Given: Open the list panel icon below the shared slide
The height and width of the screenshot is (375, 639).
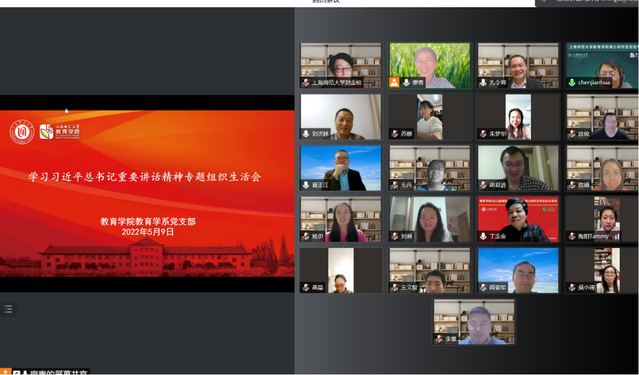Looking at the screenshot, I should point(8,309).
